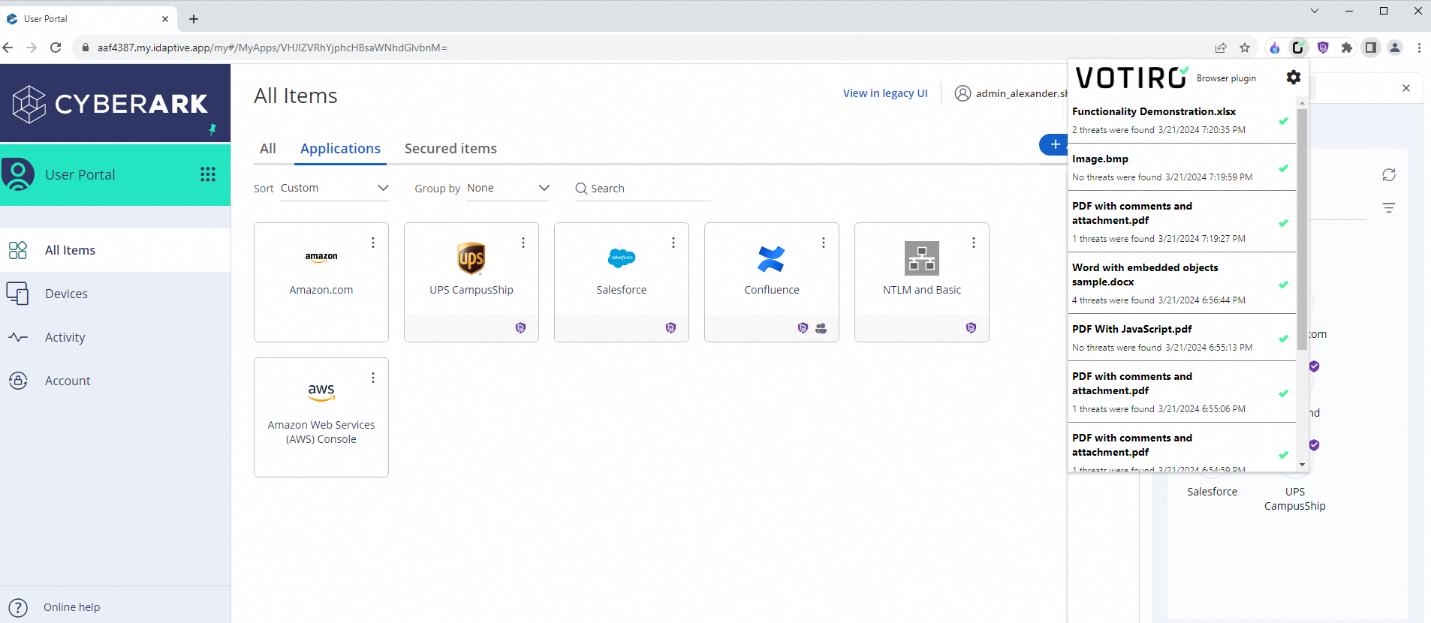Click the blue flame extension icon
Viewport: 1431px width, 623px height.
(1274, 47)
